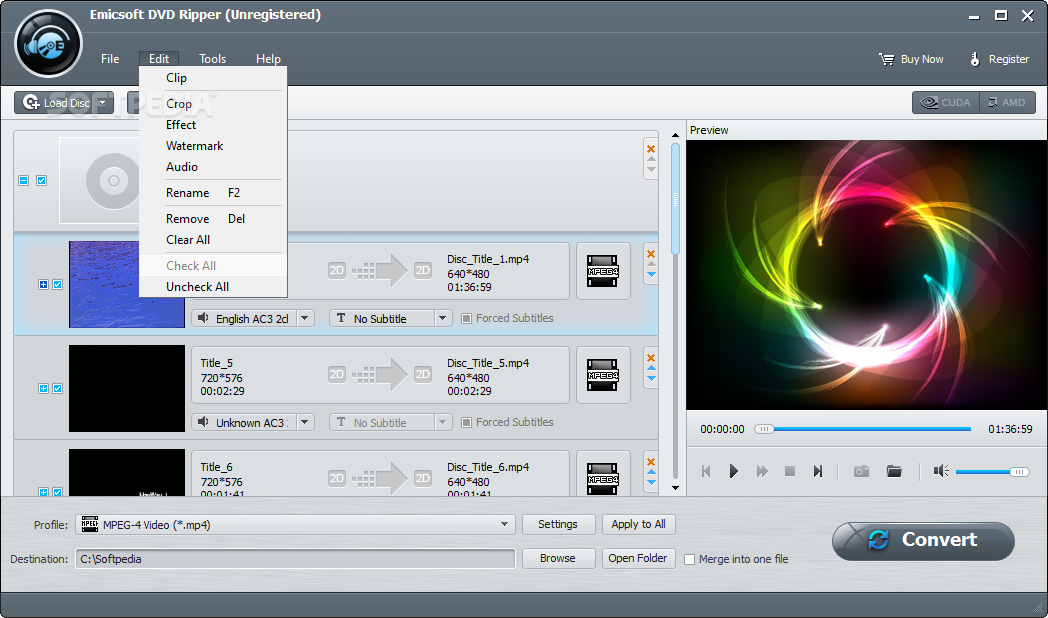Image resolution: width=1048 pixels, height=618 pixels.
Task: Open the Help menu
Action: click(268, 59)
